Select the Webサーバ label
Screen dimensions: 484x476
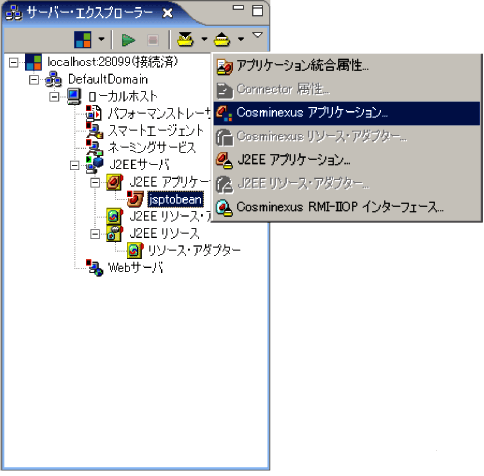pos(136,268)
